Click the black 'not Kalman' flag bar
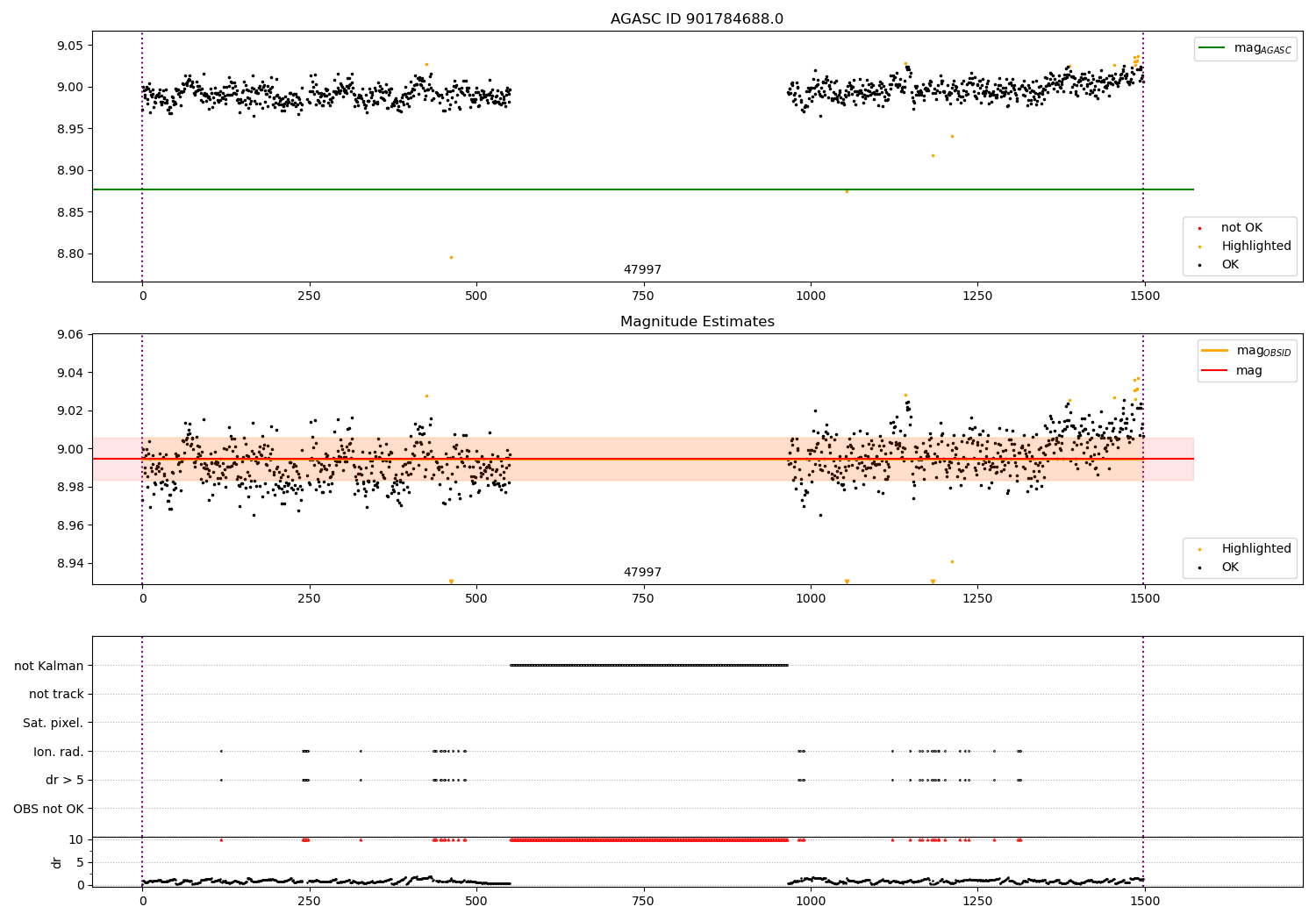Viewport: 1316px width, 921px height. 649,665
